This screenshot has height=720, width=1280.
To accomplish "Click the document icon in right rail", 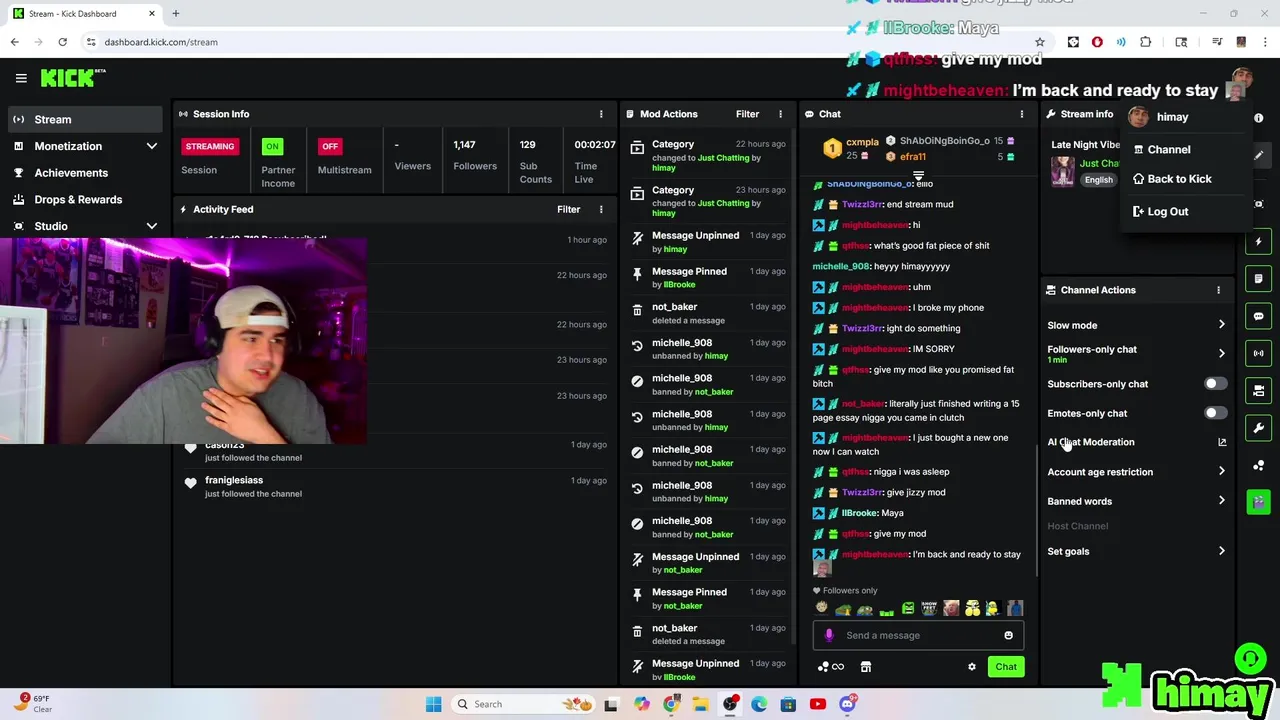I will pyautogui.click(x=1259, y=279).
